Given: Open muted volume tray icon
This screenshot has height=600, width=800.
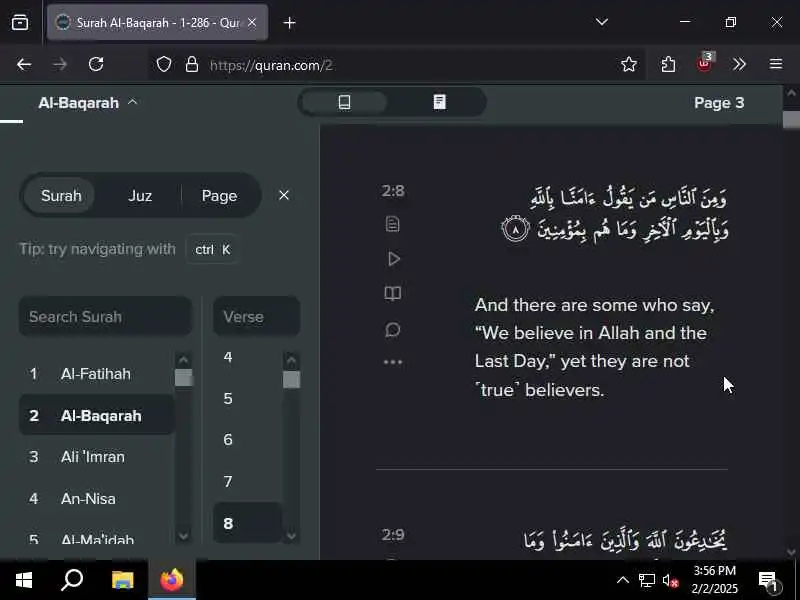Looking at the screenshot, I should pos(670,580).
